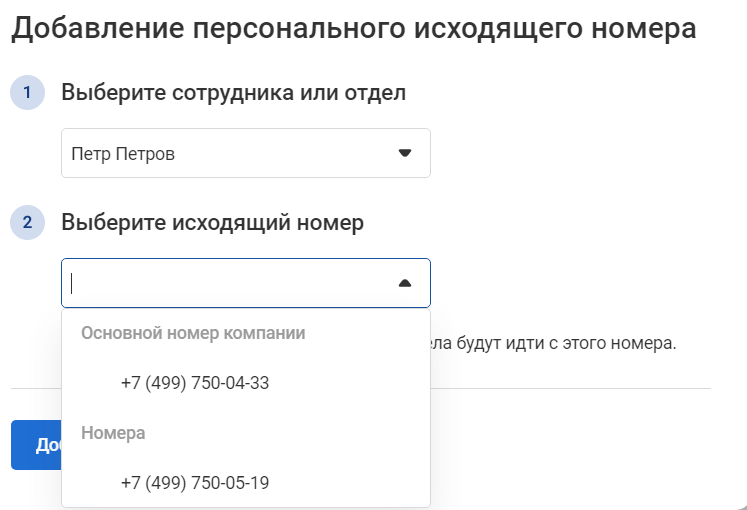747x510 pixels.
Task: Click the horizontal divider under the hint
Action: point(570,389)
